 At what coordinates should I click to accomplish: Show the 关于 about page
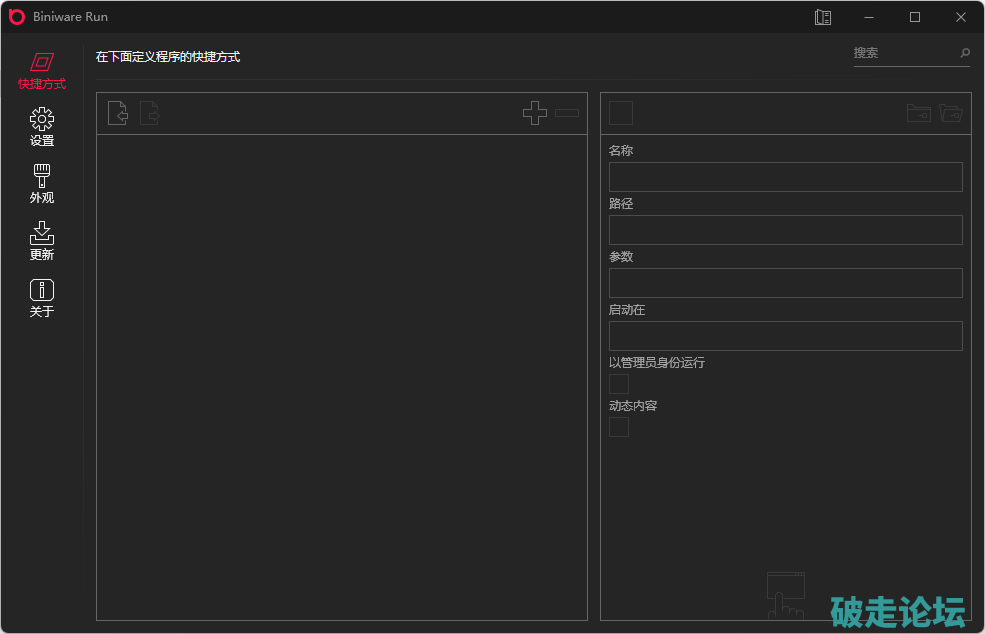42,298
